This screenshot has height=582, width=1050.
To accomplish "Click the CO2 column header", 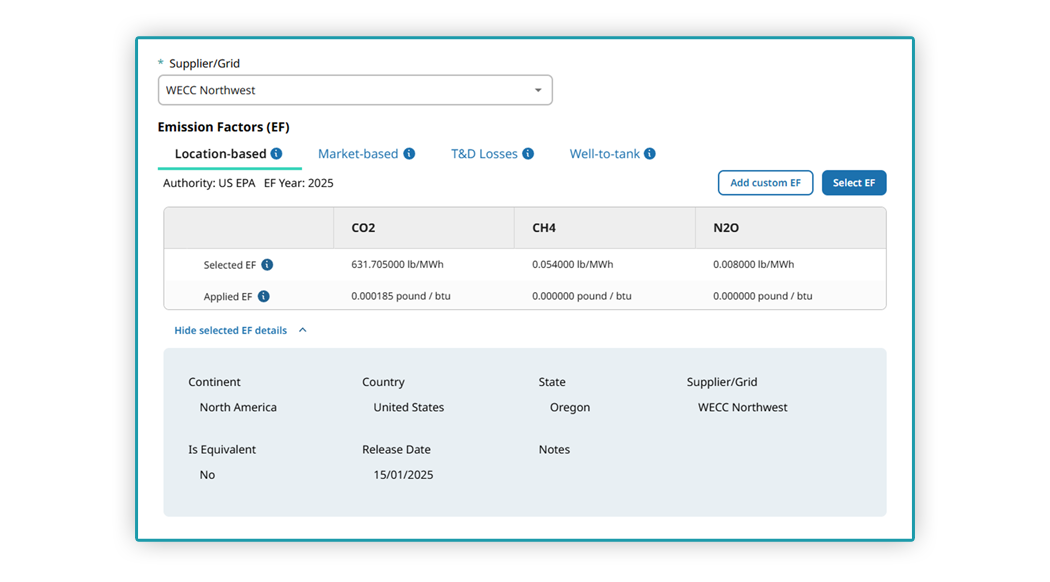I will 363,228.
